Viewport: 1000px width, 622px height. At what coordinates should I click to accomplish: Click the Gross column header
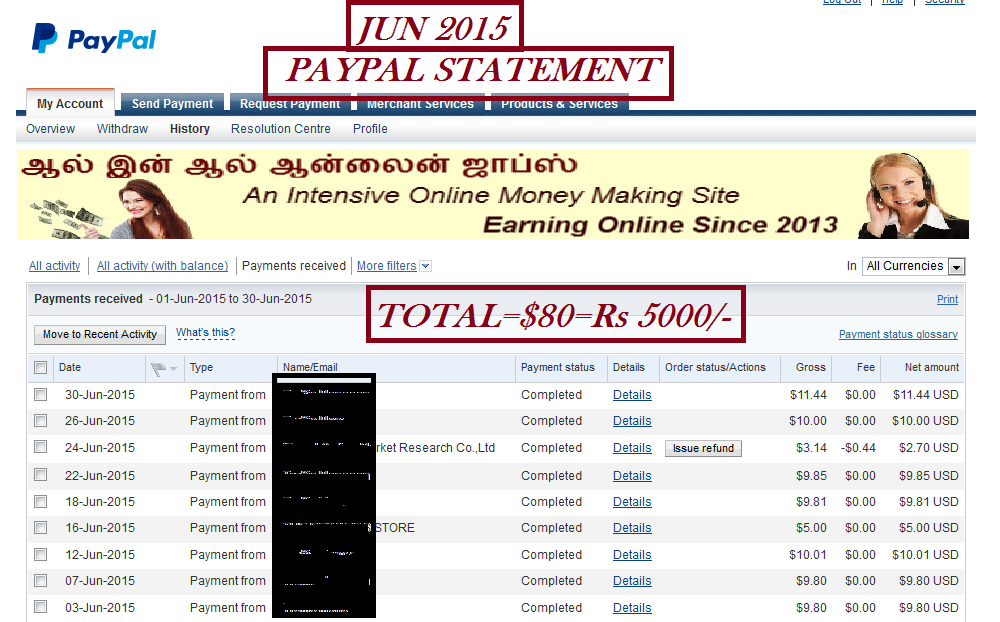(x=811, y=367)
